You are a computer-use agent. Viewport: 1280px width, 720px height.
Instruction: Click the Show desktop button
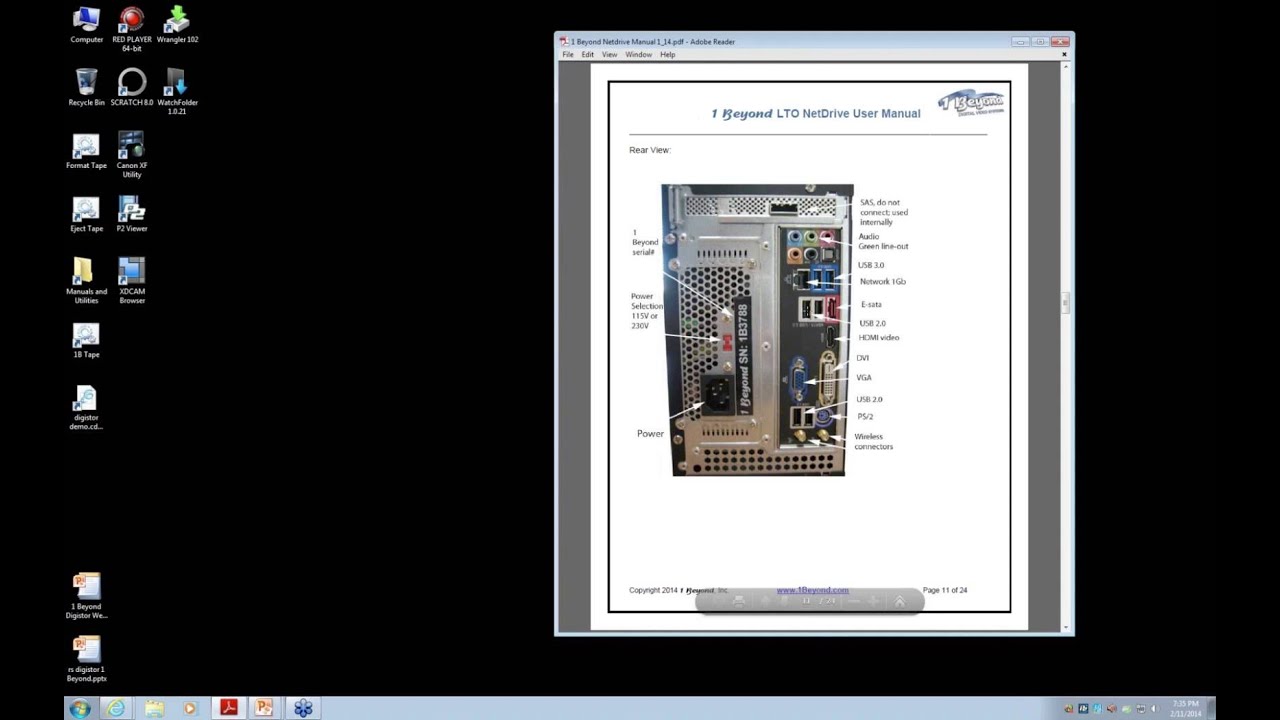pyautogui.click(x=1210, y=708)
